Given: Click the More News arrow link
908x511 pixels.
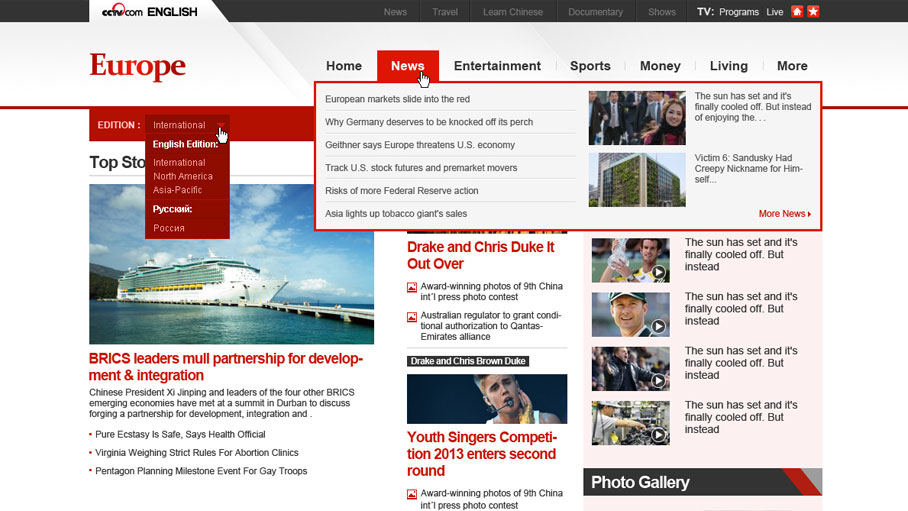Looking at the screenshot, I should click(x=785, y=214).
